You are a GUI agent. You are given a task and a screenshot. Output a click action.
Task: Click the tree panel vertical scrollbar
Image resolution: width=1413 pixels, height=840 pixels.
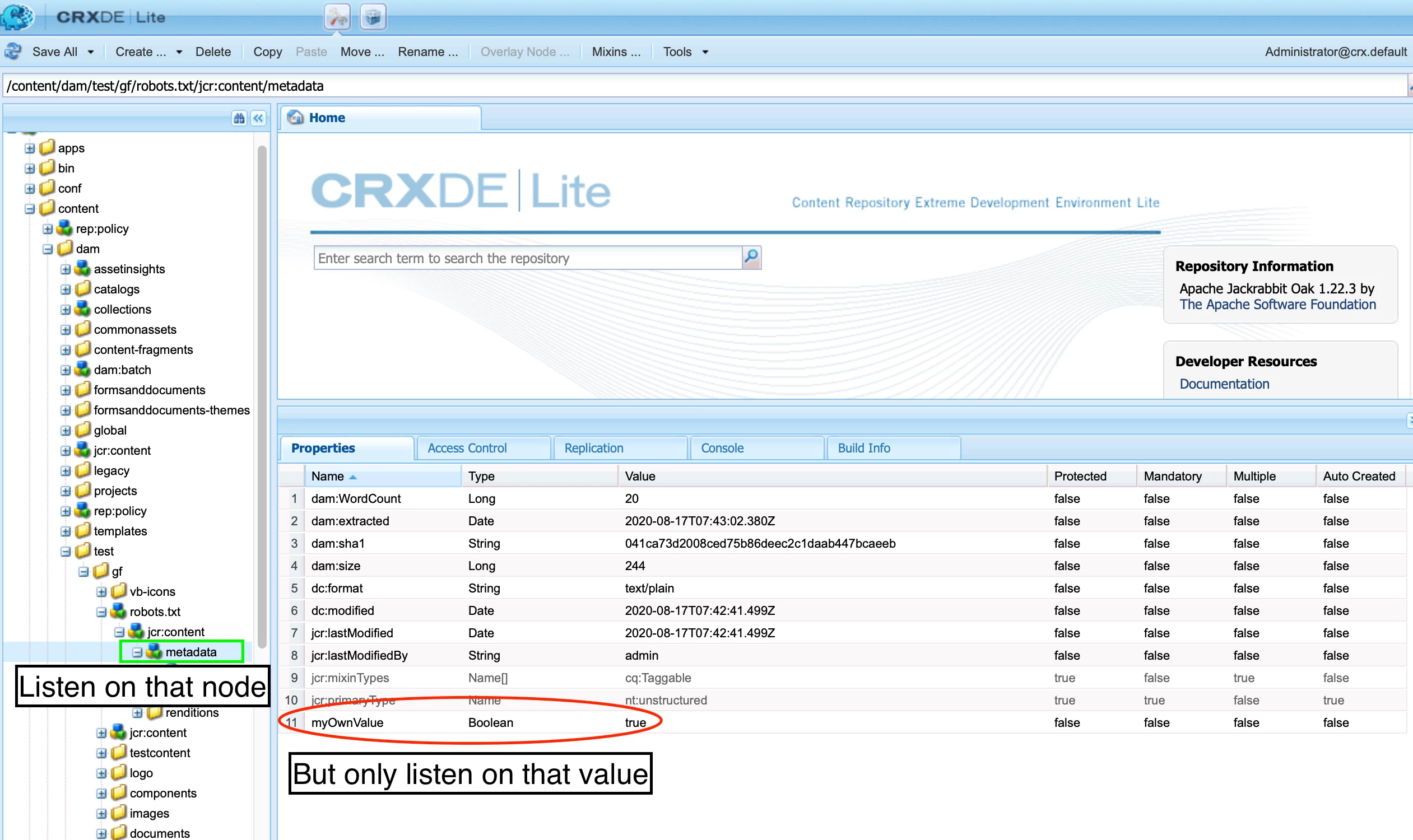click(x=262, y=396)
